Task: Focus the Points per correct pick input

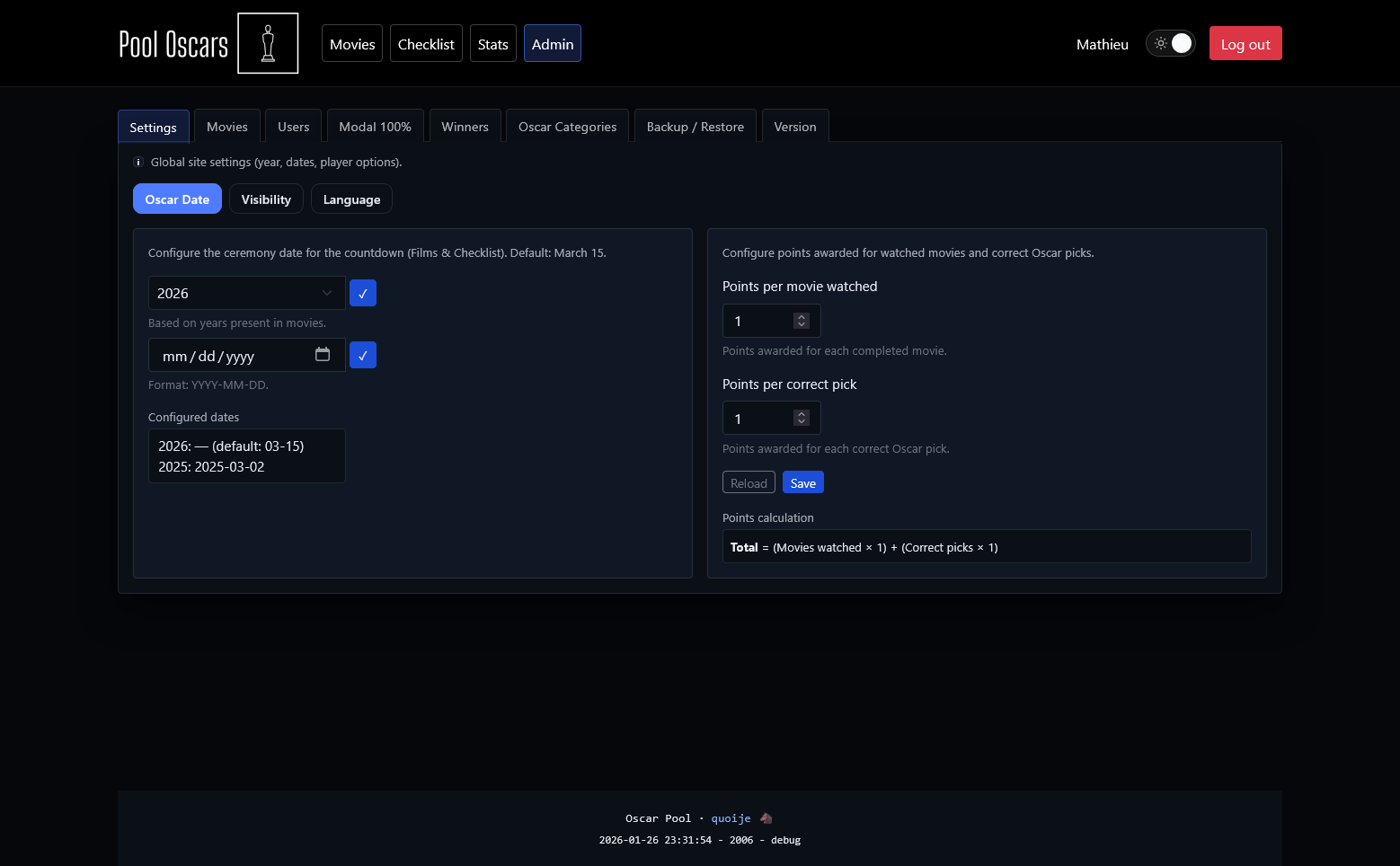Action: tap(772, 418)
